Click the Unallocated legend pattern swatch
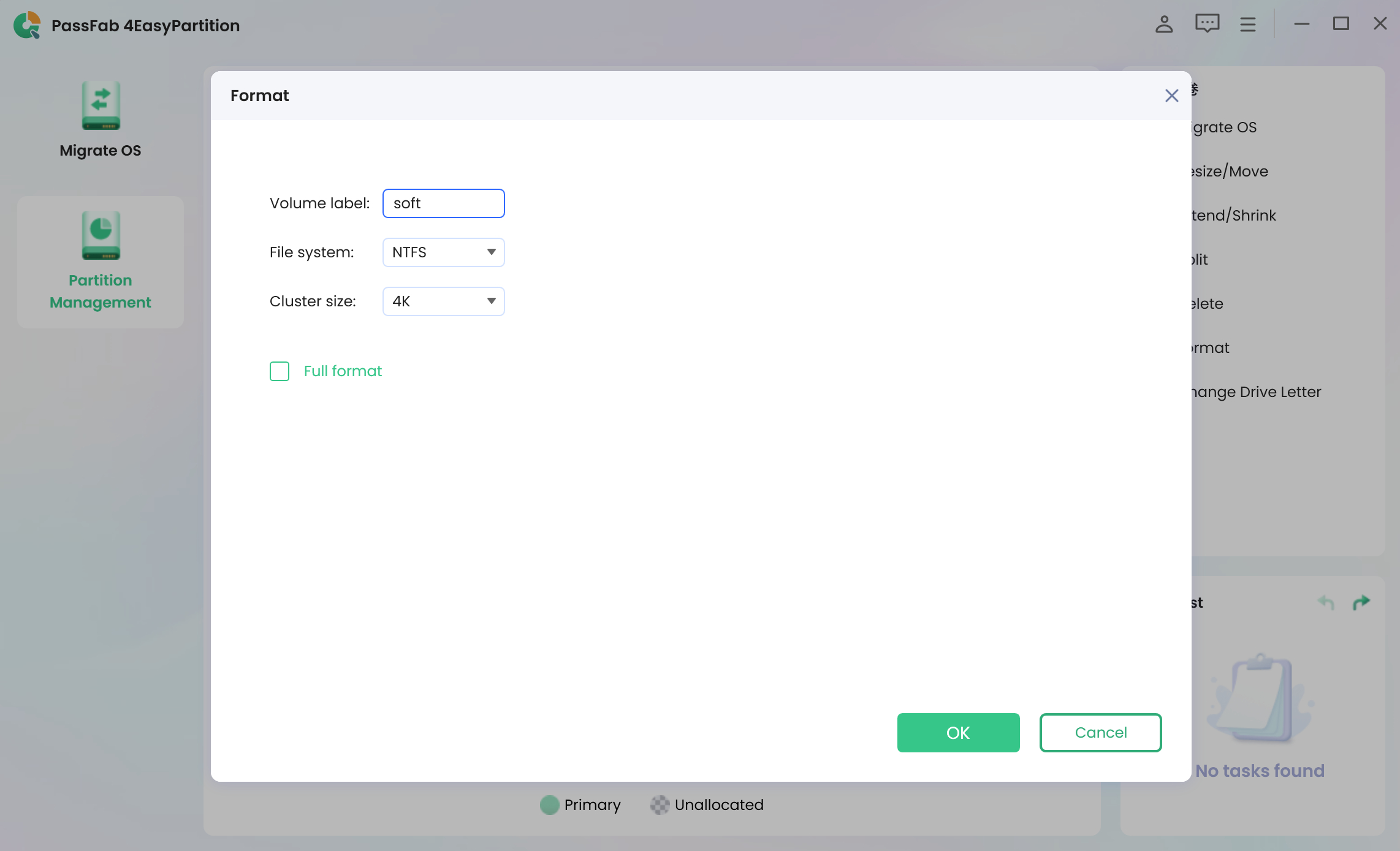1400x851 pixels. pyautogui.click(x=660, y=804)
